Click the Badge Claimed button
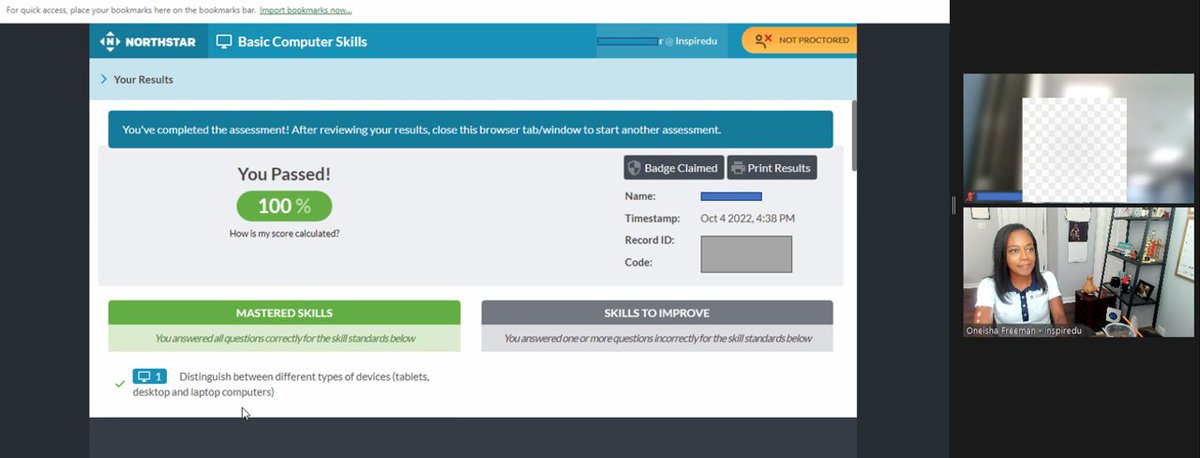Image resolution: width=1200 pixels, height=458 pixels. [673, 168]
